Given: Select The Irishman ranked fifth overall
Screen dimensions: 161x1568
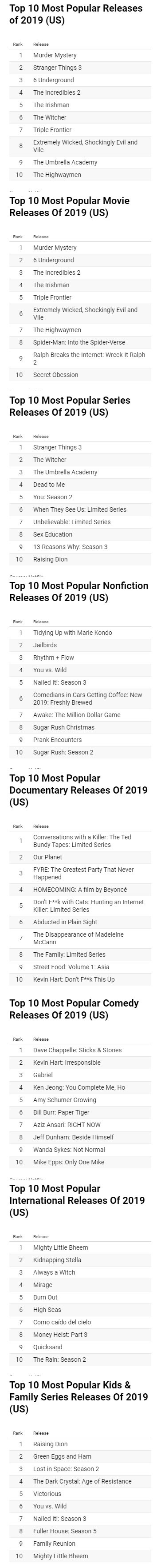Looking at the screenshot, I should (x=80, y=104).
